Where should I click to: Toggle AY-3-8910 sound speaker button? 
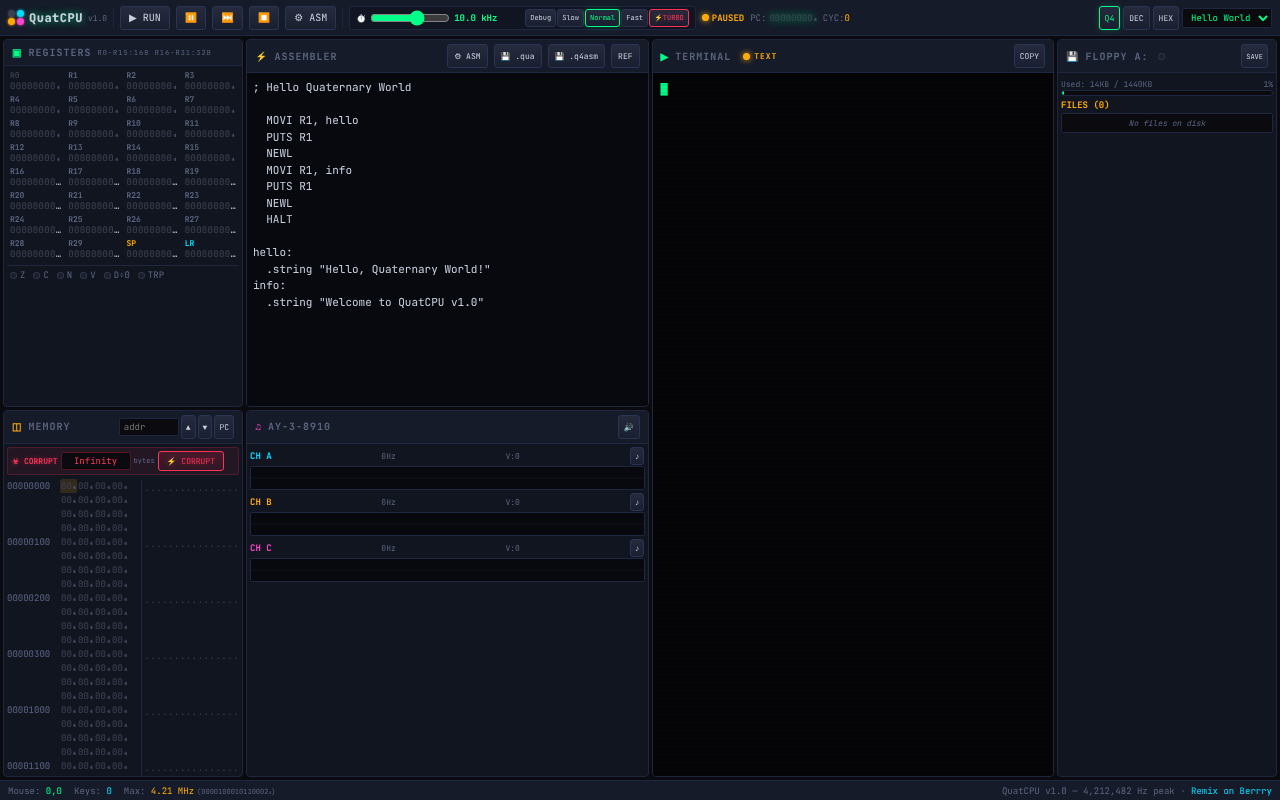point(629,427)
